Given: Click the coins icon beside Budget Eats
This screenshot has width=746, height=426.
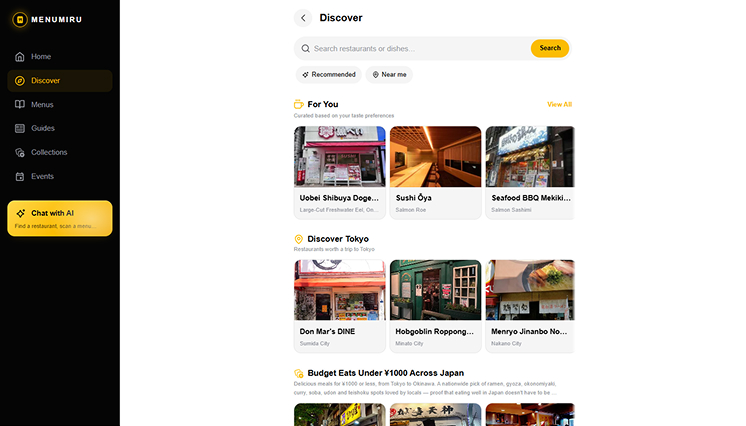Looking at the screenshot, I should [299, 373].
